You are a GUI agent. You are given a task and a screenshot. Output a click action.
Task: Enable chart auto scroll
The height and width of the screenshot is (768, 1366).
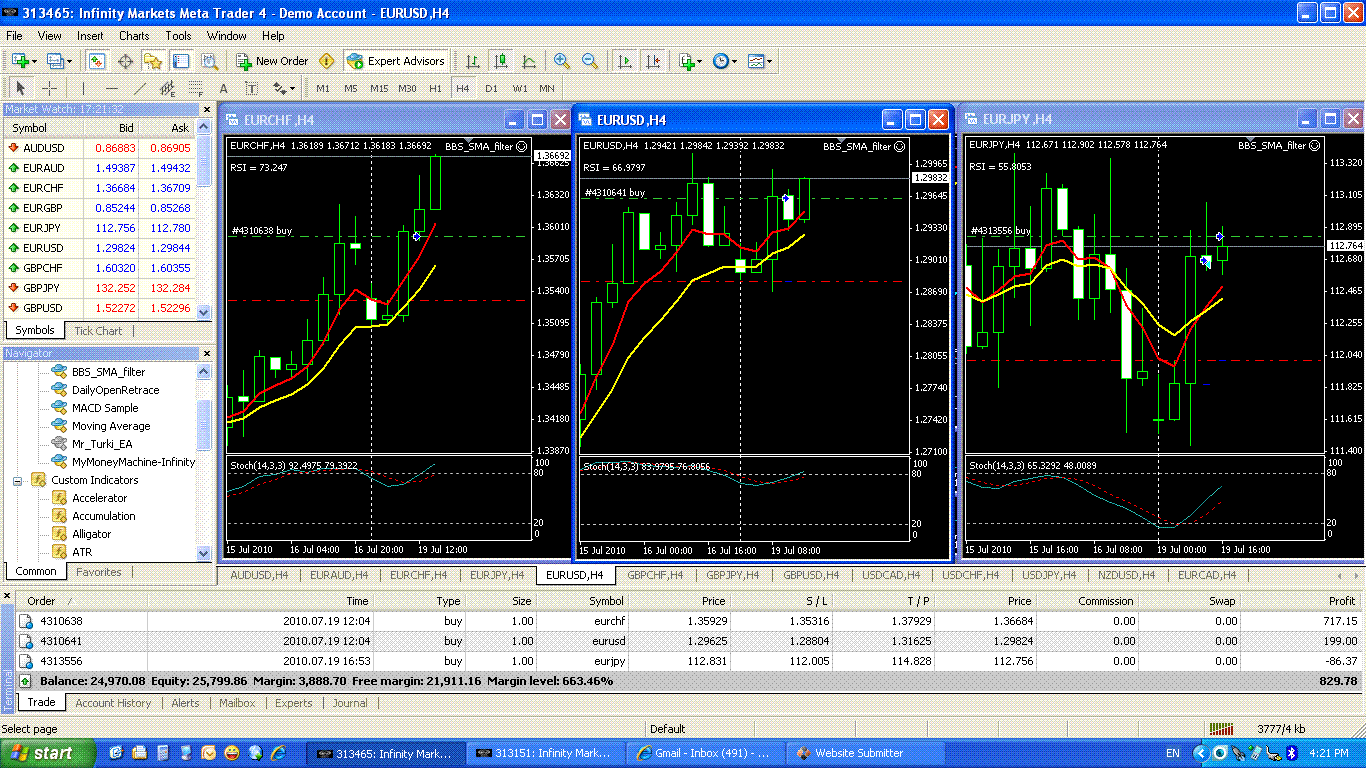(625, 61)
